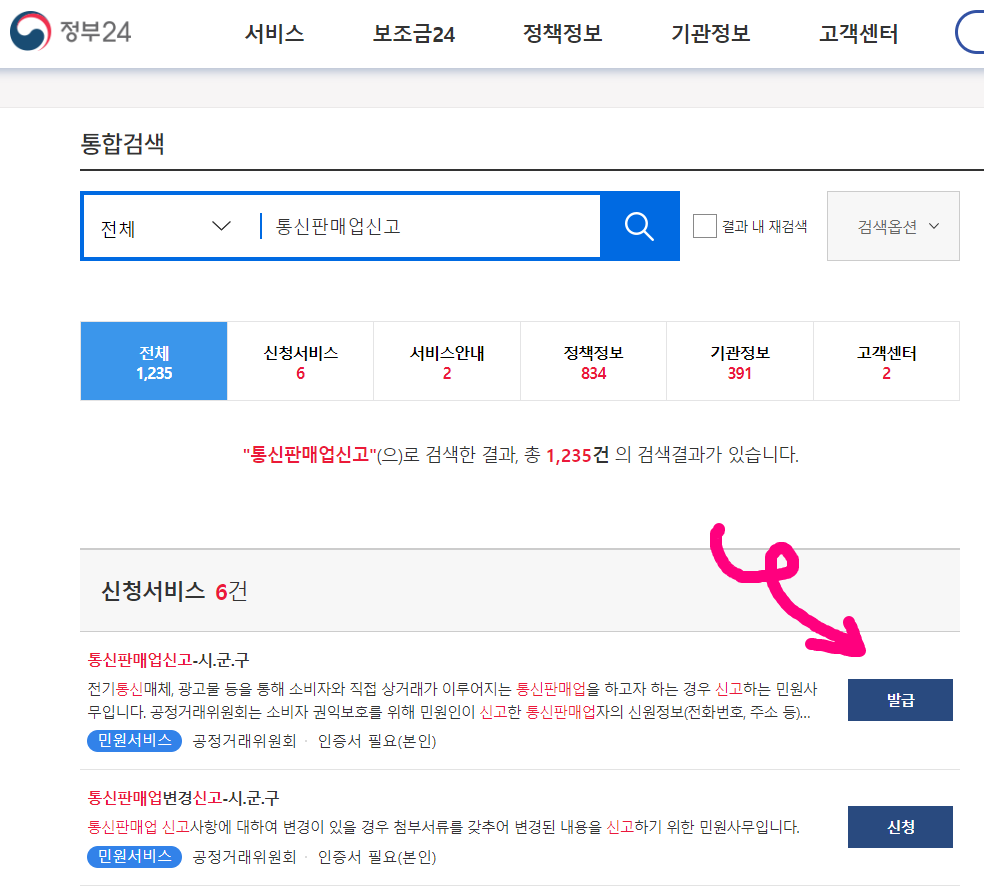Switch to the 고객센터 2 results tab
This screenshot has width=984, height=892.
coord(886,362)
